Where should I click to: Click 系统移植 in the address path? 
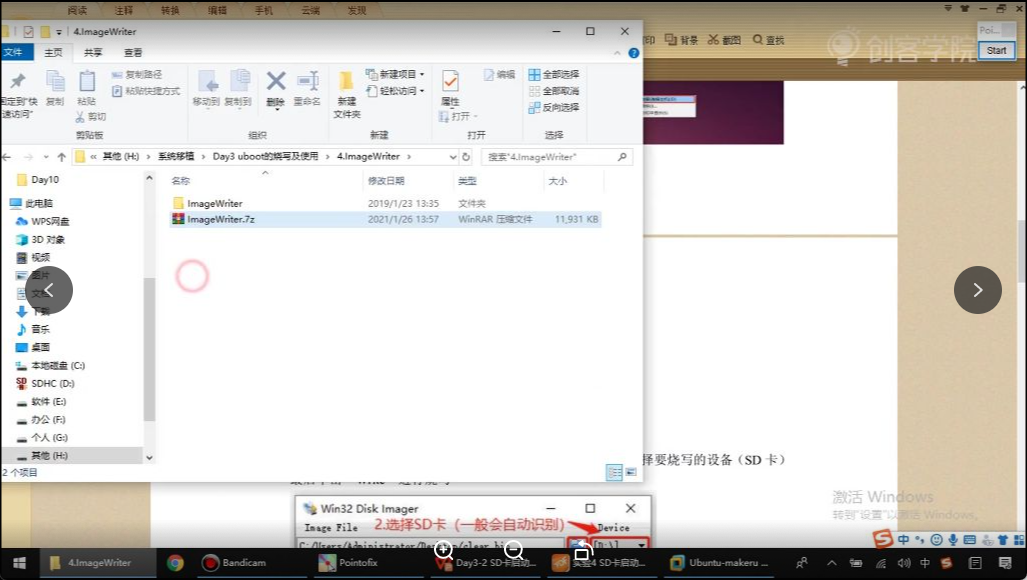176,156
